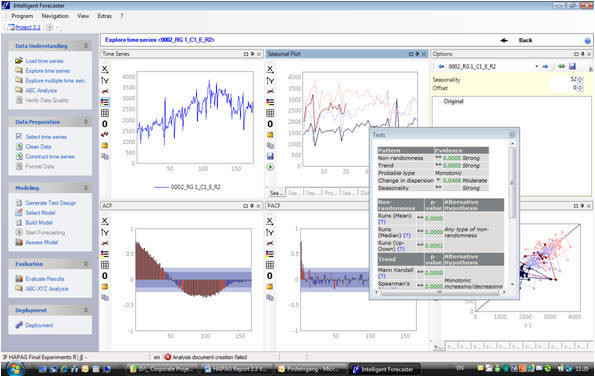
Task: Click the legend icon in Time Series toolbar
Action: [105, 102]
